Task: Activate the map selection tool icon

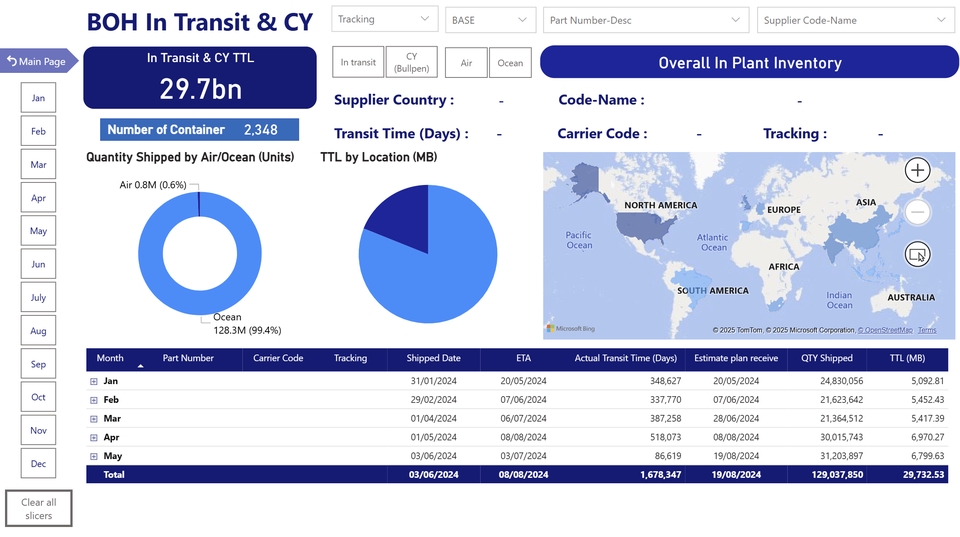Action: [x=917, y=254]
